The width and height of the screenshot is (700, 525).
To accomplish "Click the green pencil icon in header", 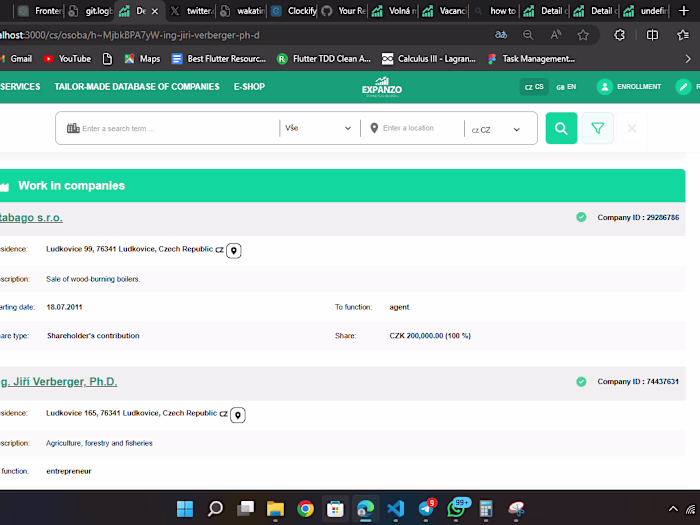I will tap(683, 87).
